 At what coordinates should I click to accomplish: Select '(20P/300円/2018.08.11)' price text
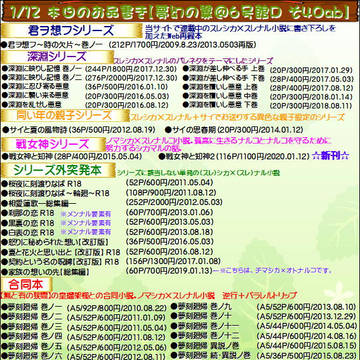(311, 106)
